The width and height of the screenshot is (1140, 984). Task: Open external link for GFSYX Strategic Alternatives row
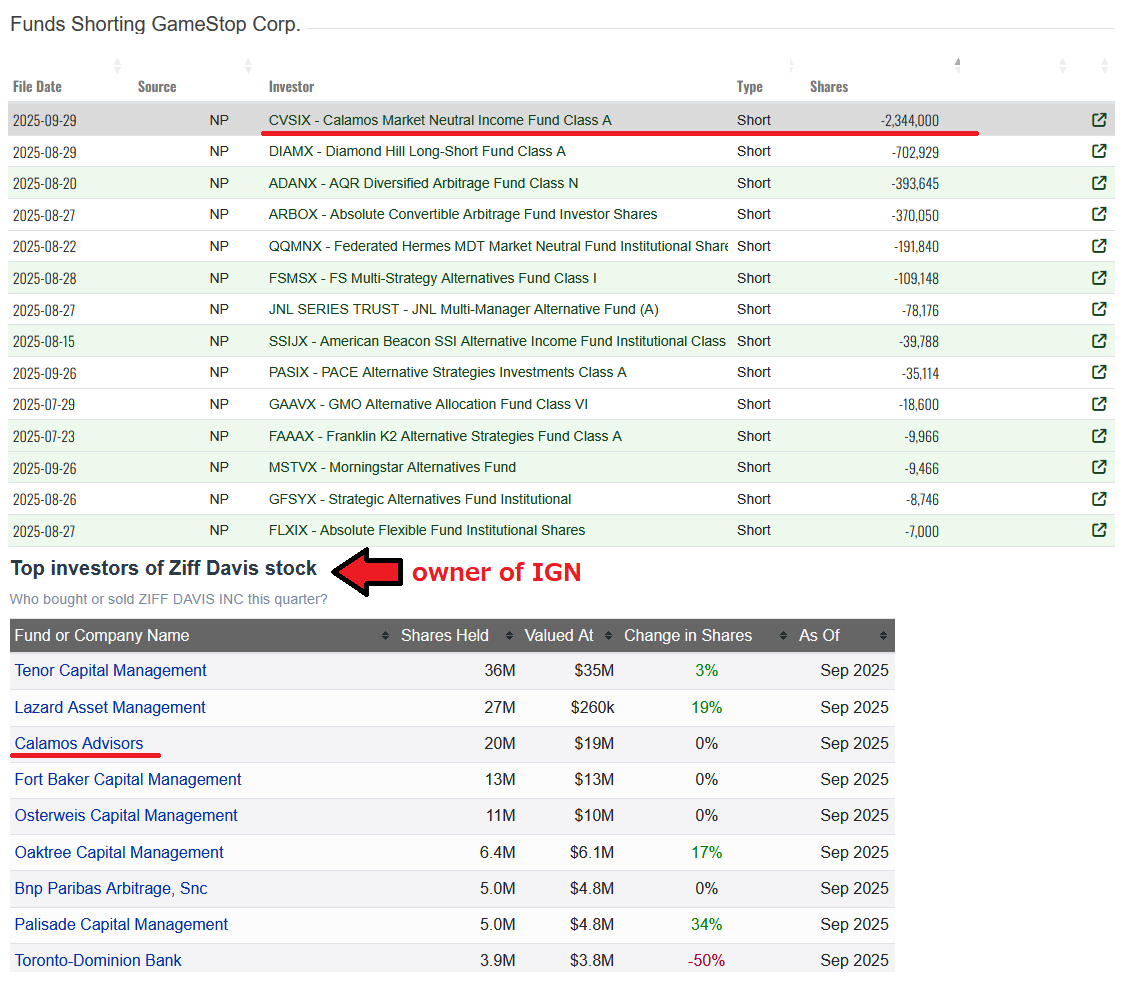tap(1099, 499)
